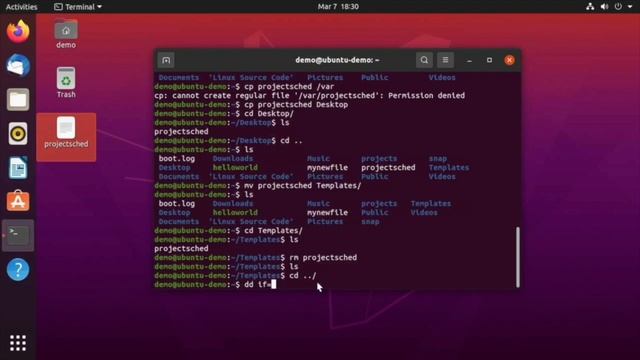
Task: Close the terminal window
Action: pyautogui.click(x=509, y=60)
